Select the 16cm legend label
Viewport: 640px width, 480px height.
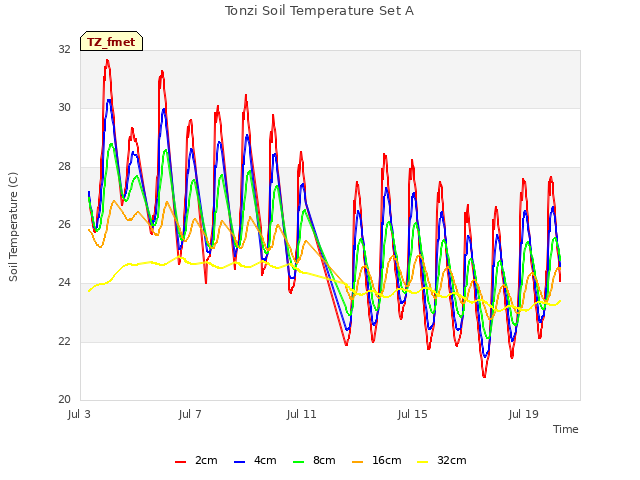coord(387,460)
